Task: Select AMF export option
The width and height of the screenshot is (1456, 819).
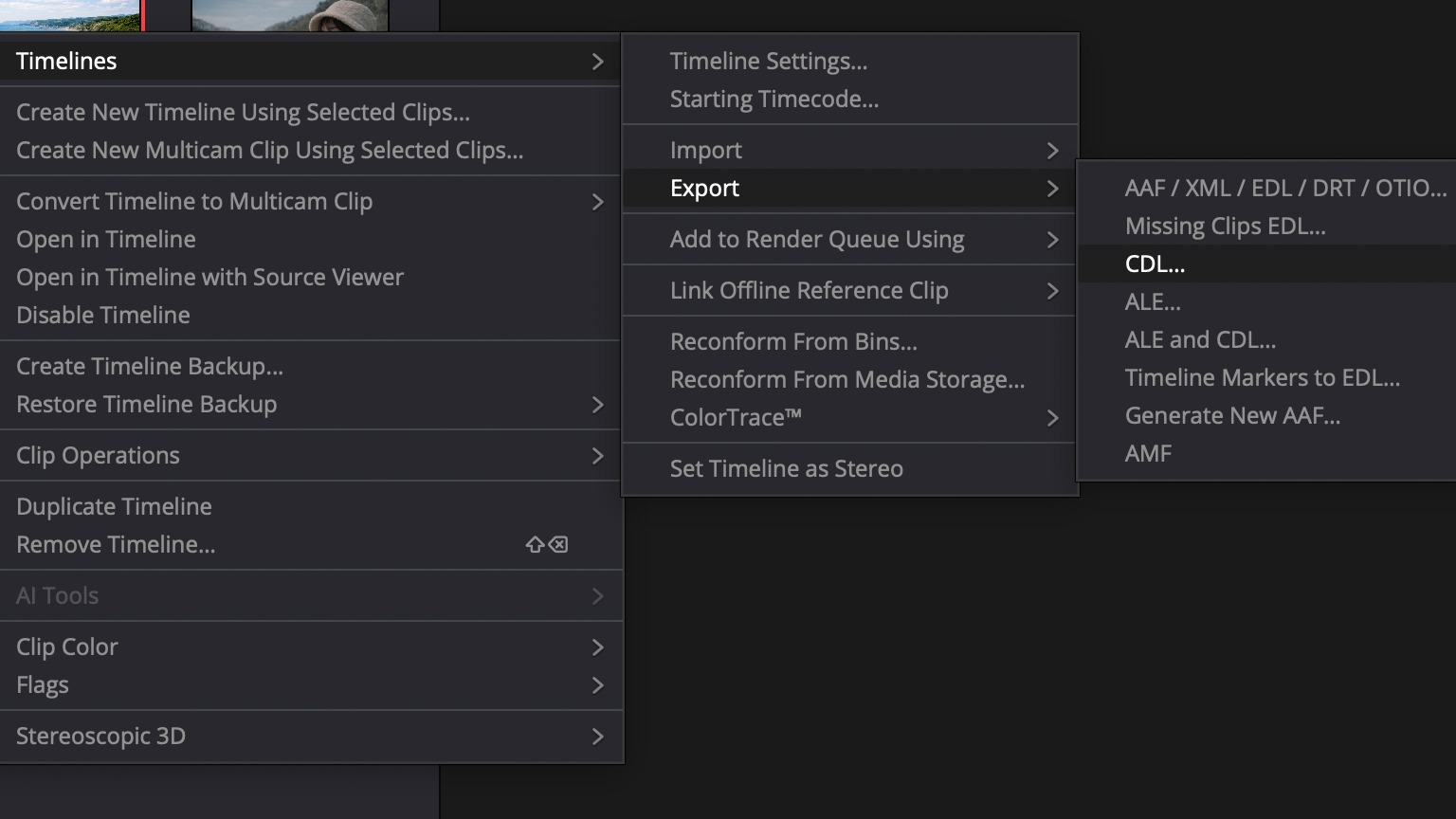Action: (1148, 454)
